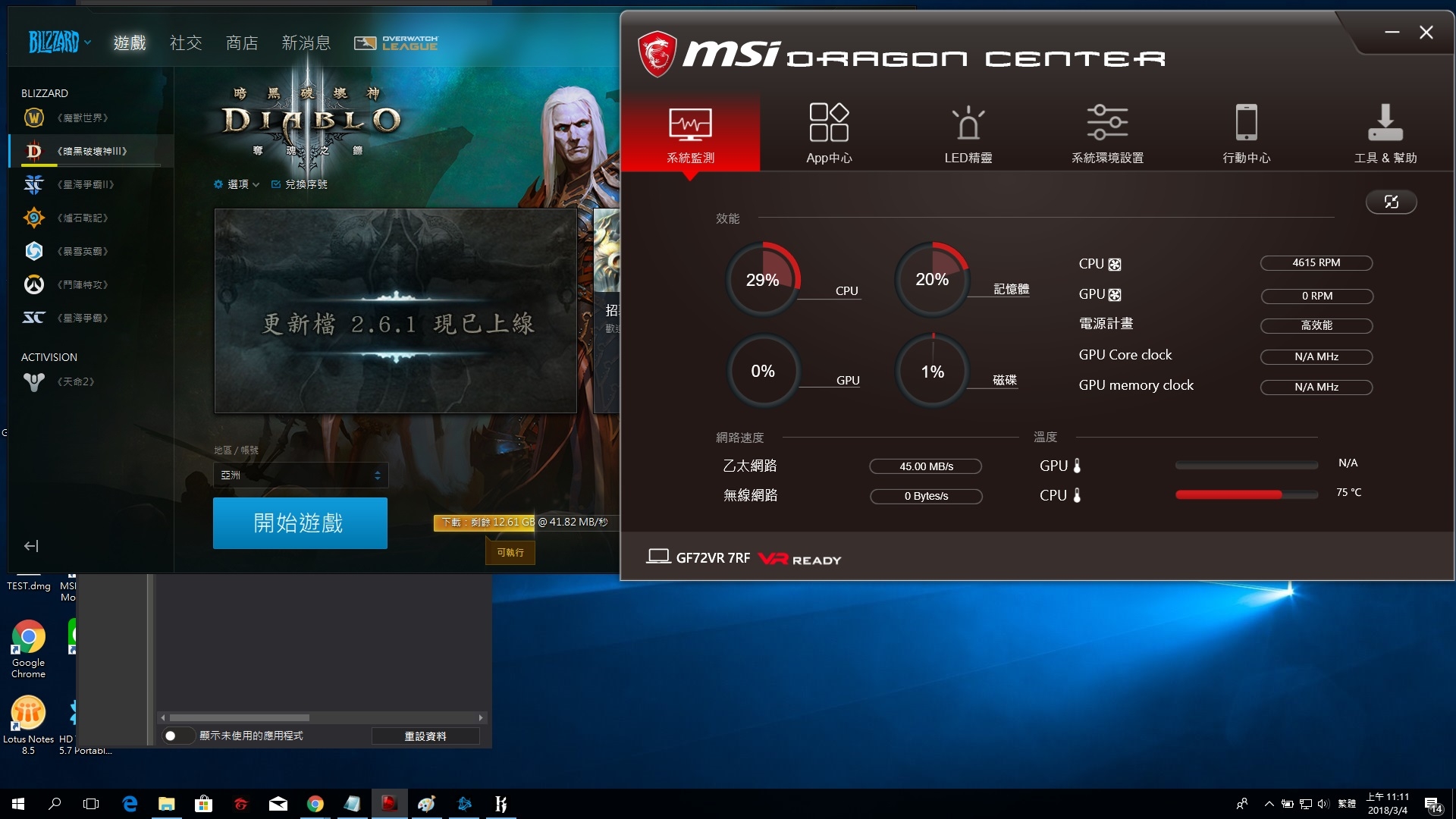Expand the 選項 options dropdown
The height and width of the screenshot is (819, 1456).
point(237,184)
